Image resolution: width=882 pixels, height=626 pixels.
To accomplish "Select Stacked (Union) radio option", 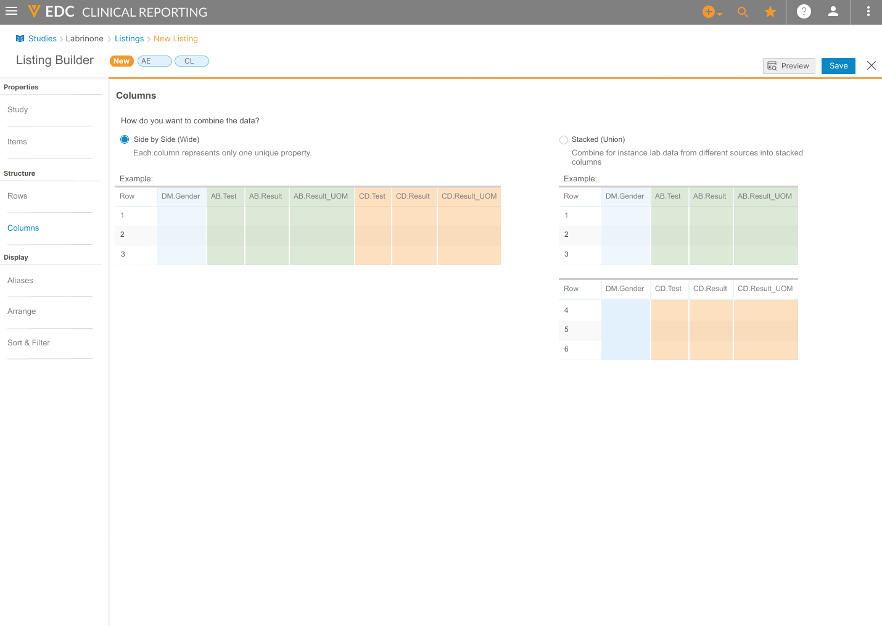I will 563,140.
